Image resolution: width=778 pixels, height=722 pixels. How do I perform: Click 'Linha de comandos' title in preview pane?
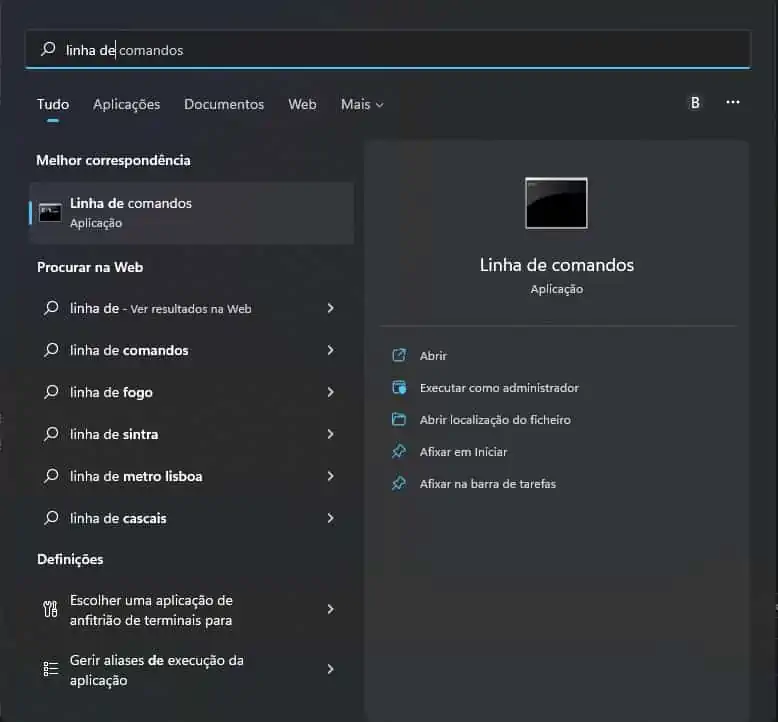[557, 265]
